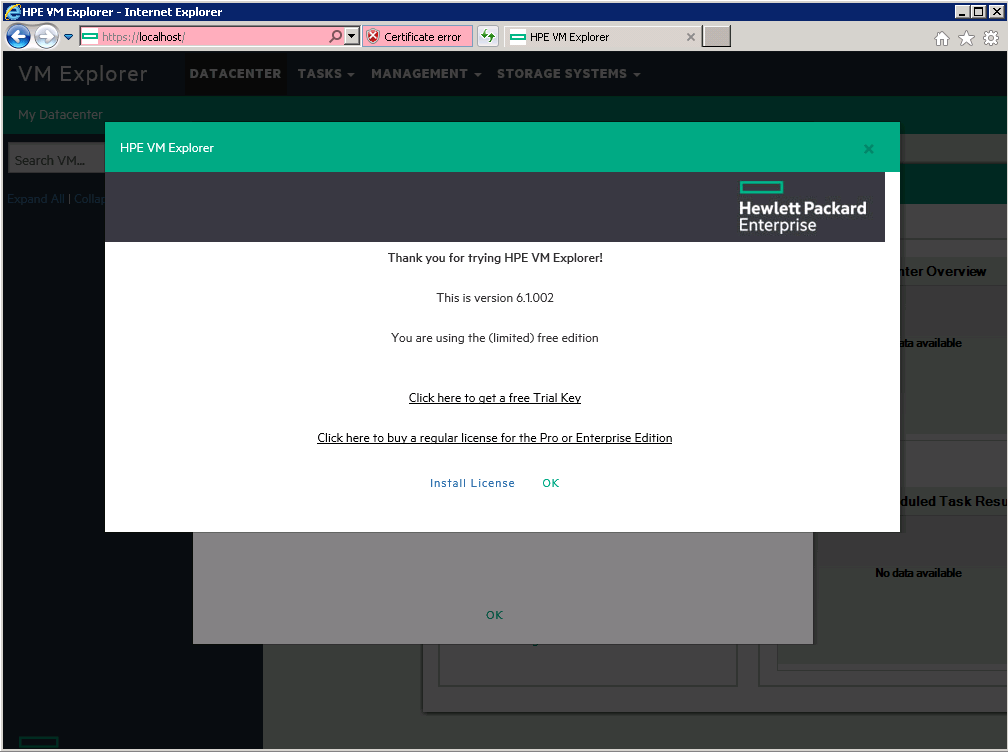This screenshot has height=752, width=1008.
Task: Expand the STORAGE SYSTEMS dropdown menu
Action: pos(568,74)
